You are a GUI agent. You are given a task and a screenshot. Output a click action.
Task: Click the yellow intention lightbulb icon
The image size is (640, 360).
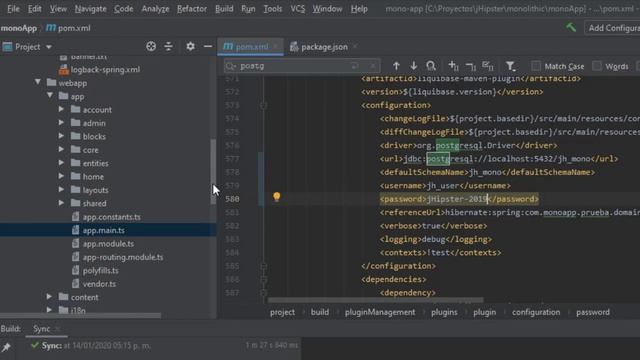point(277,197)
